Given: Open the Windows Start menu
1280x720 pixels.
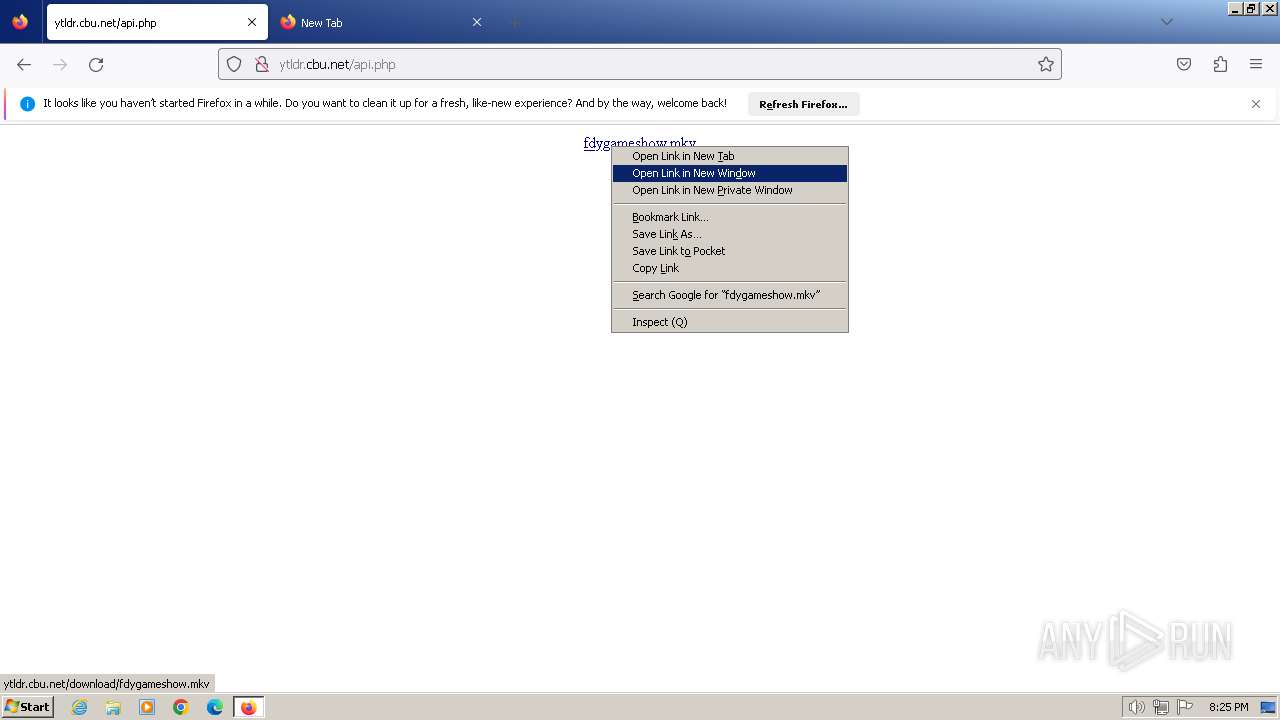Looking at the screenshot, I should 28,707.
